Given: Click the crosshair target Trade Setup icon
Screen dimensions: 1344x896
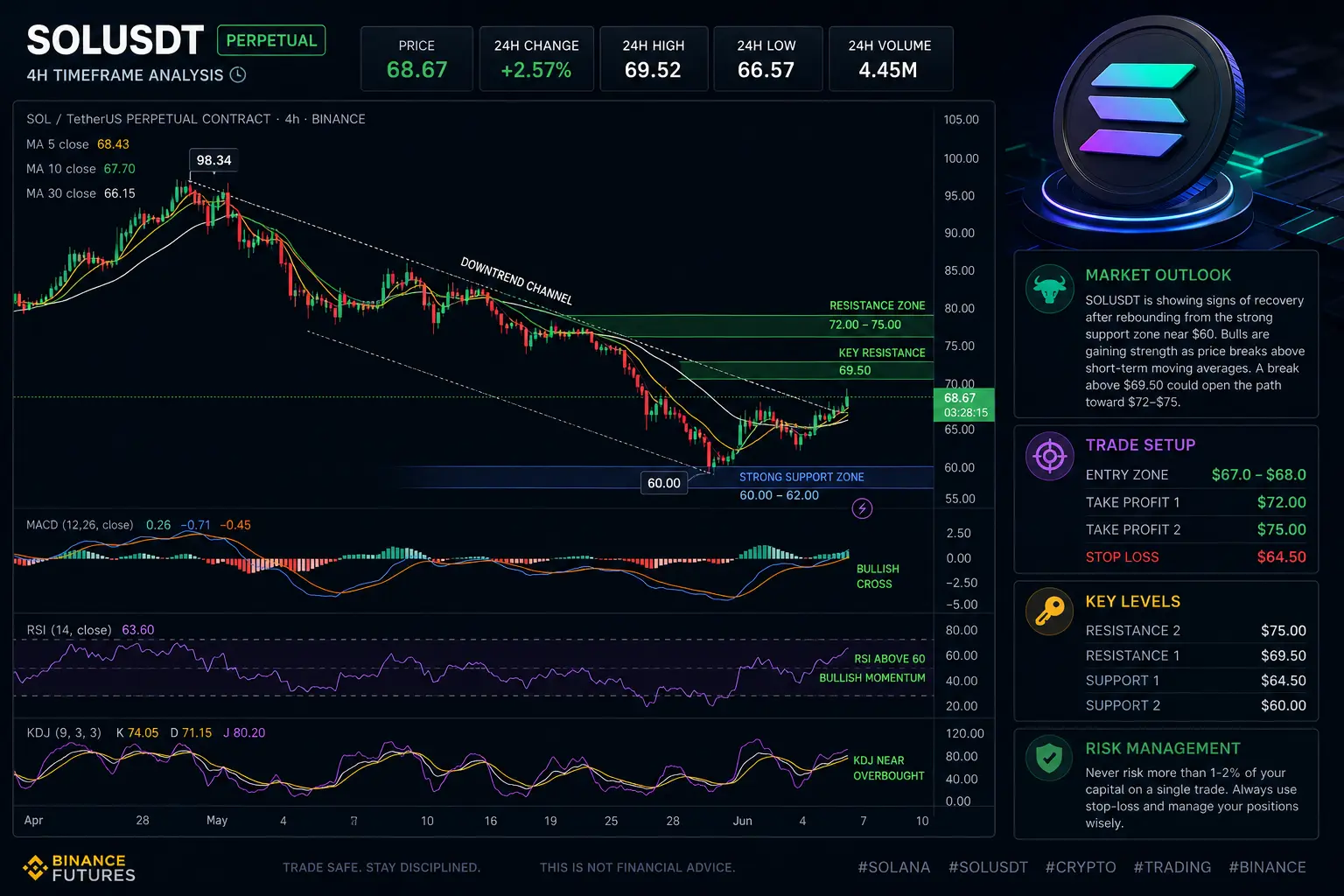Looking at the screenshot, I should click(1049, 456).
